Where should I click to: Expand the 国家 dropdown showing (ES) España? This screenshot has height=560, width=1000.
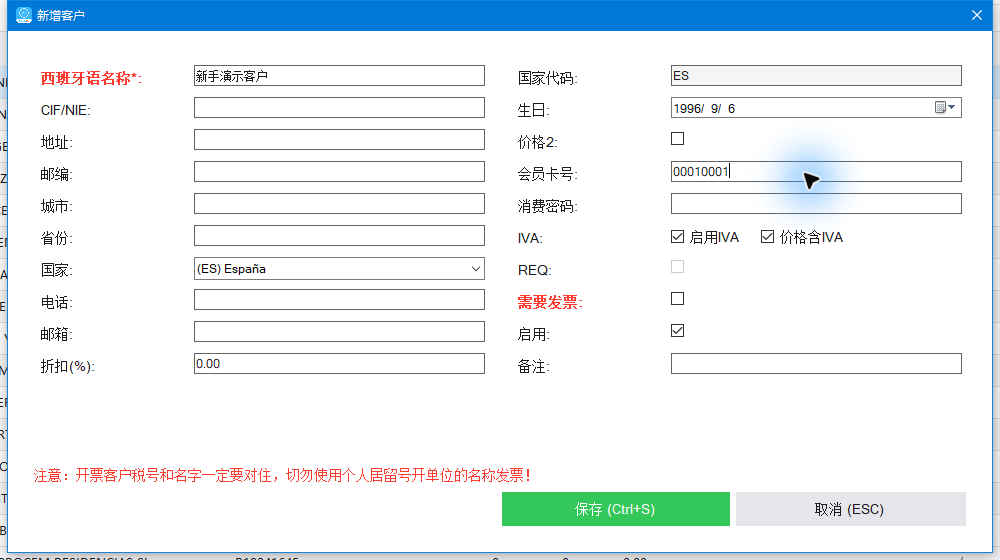pos(475,269)
